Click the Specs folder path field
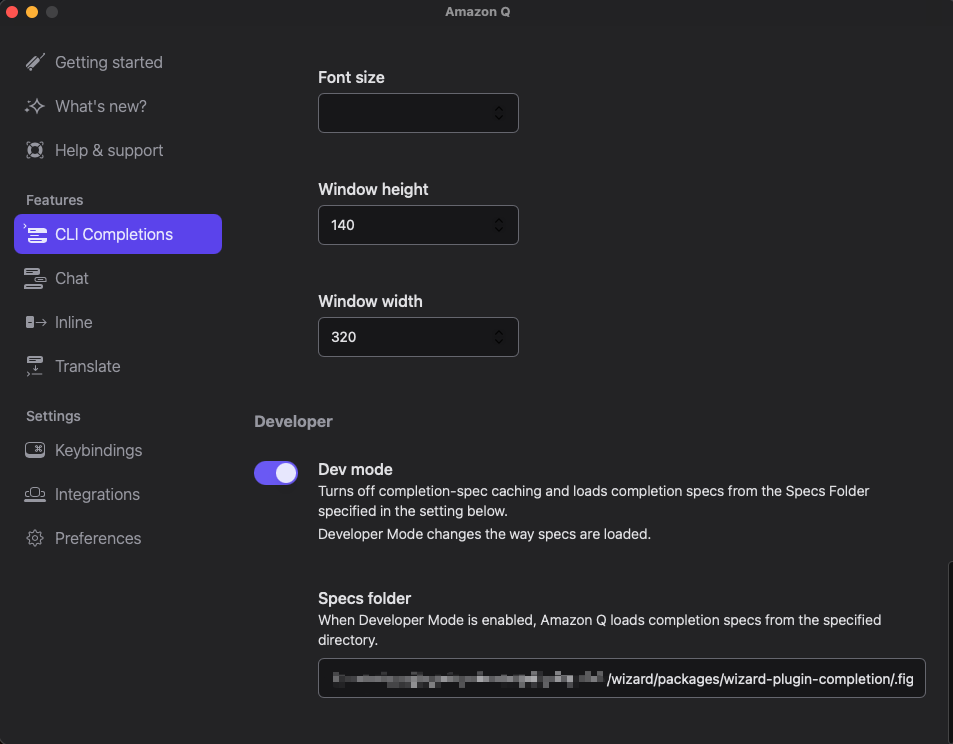This screenshot has height=744, width=953. coord(621,678)
